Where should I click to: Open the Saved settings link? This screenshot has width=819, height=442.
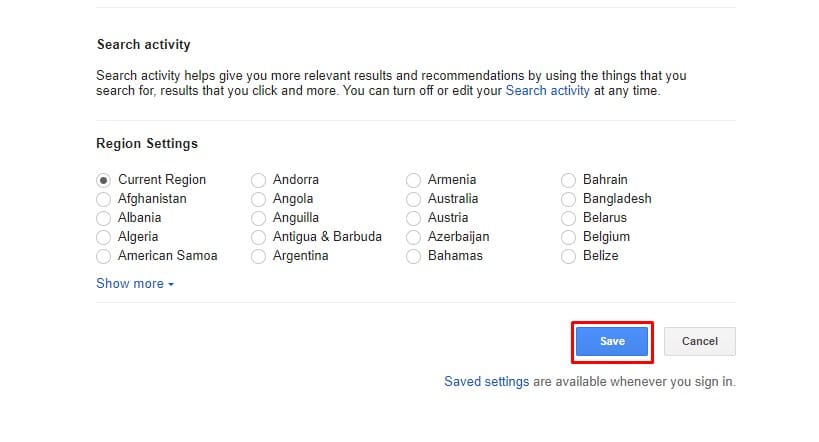pos(486,382)
